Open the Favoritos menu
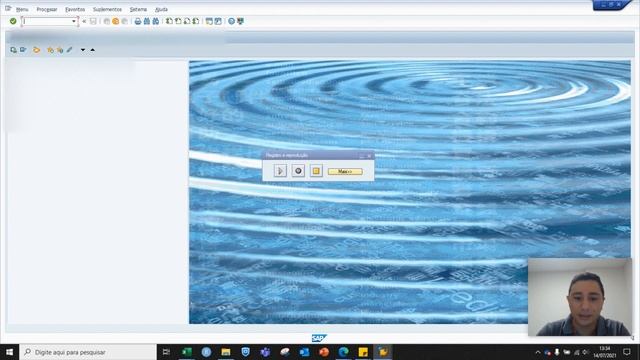The image size is (640, 360). [75, 9]
